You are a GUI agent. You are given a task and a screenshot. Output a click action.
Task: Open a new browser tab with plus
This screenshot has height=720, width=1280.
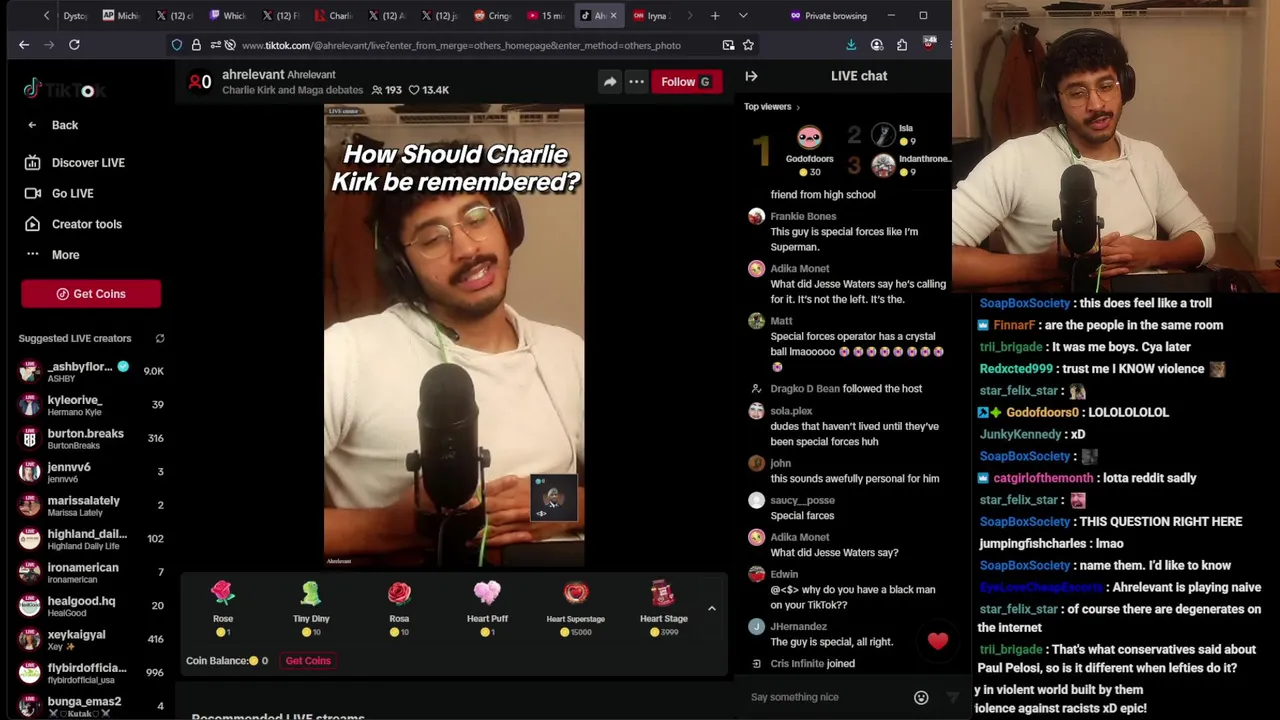point(715,16)
